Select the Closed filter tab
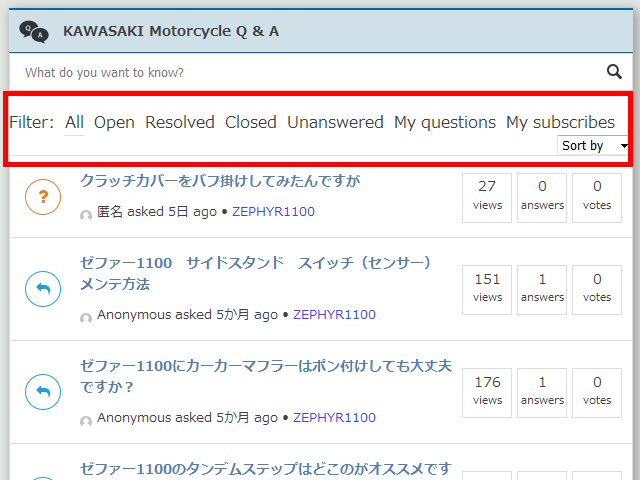The image size is (640, 480). [x=251, y=122]
